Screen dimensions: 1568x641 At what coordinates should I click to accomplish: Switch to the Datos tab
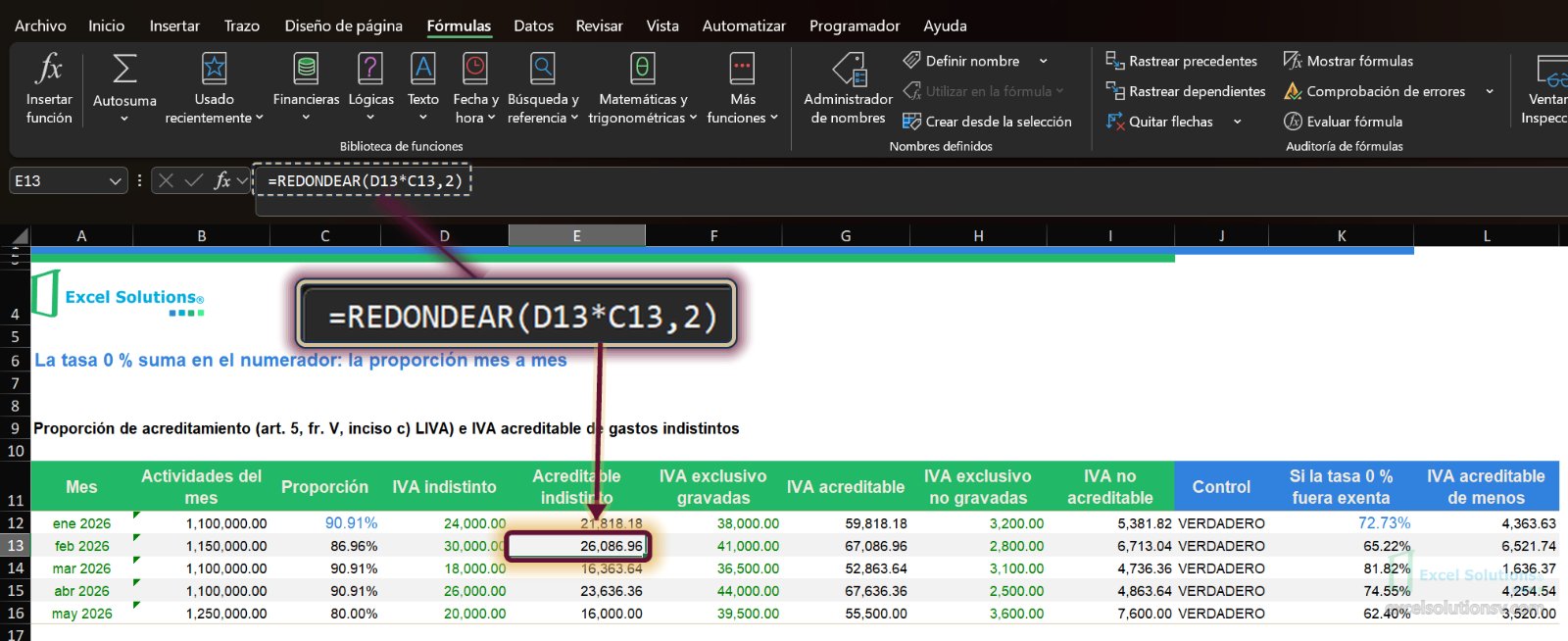click(x=533, y=25)
